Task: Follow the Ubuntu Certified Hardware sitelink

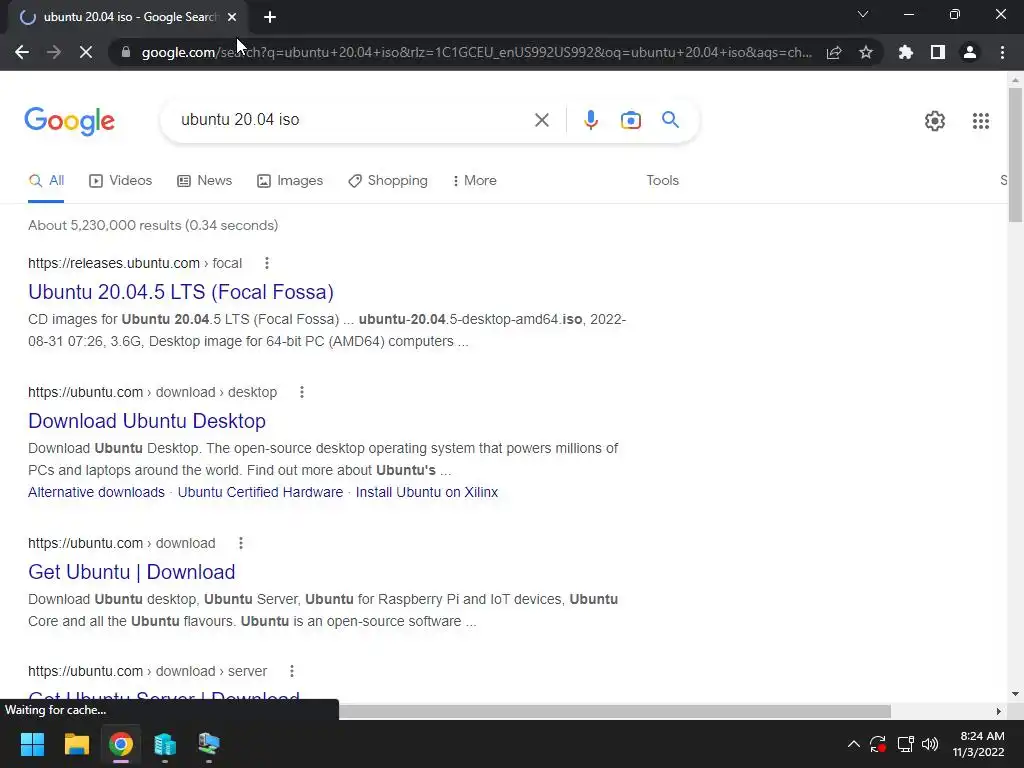Action: click(260, 492)
